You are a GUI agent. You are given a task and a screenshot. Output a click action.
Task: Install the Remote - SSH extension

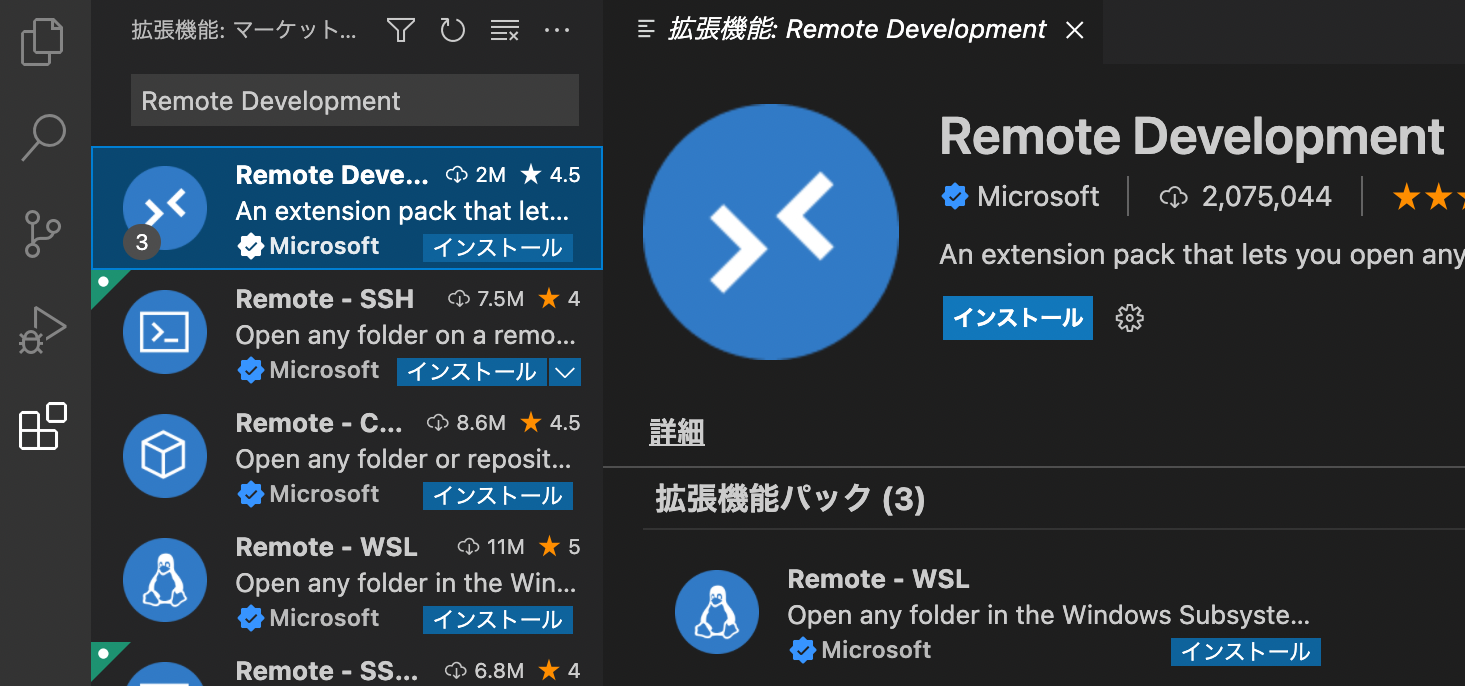pos(472,372)
